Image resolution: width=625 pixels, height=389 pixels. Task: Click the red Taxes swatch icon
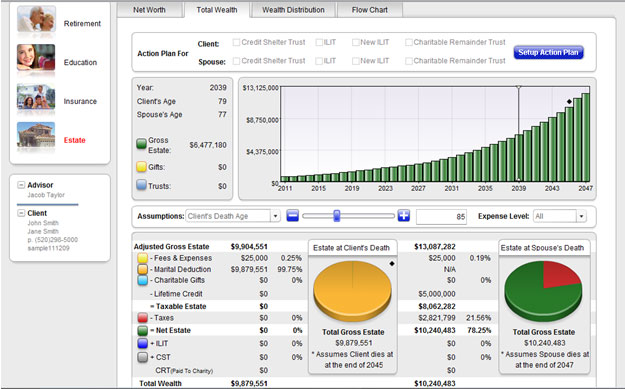[143, 318]
